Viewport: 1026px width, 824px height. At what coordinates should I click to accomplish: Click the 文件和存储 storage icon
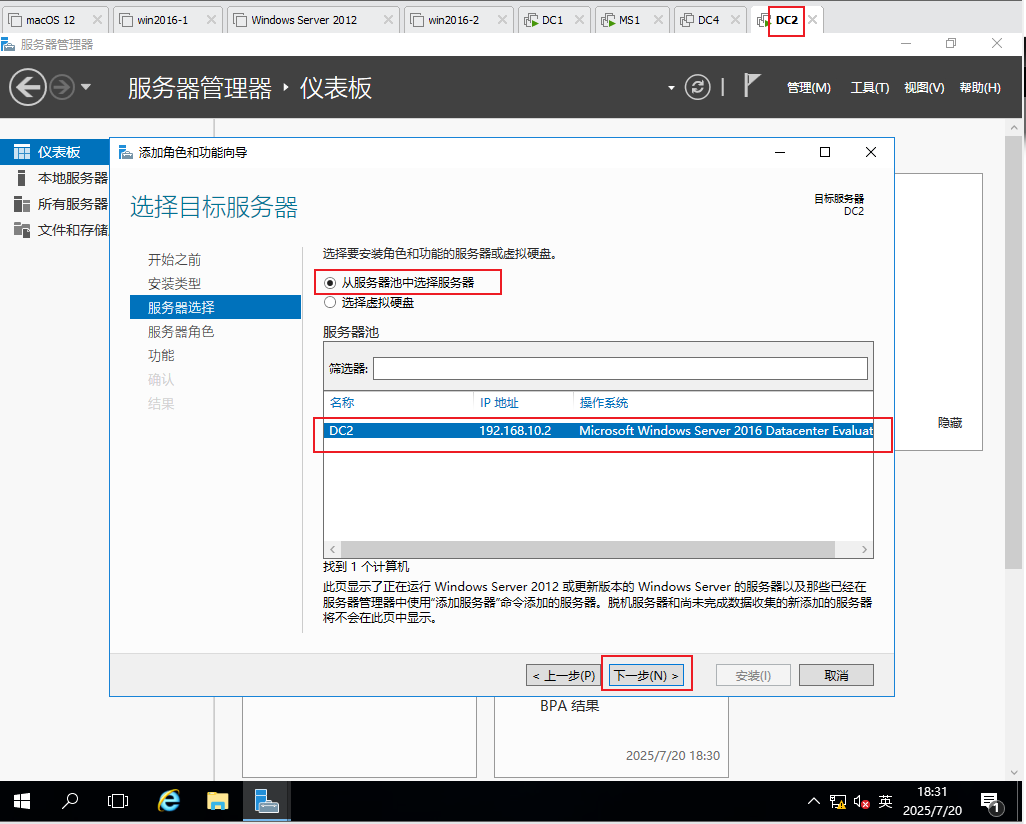22,230
